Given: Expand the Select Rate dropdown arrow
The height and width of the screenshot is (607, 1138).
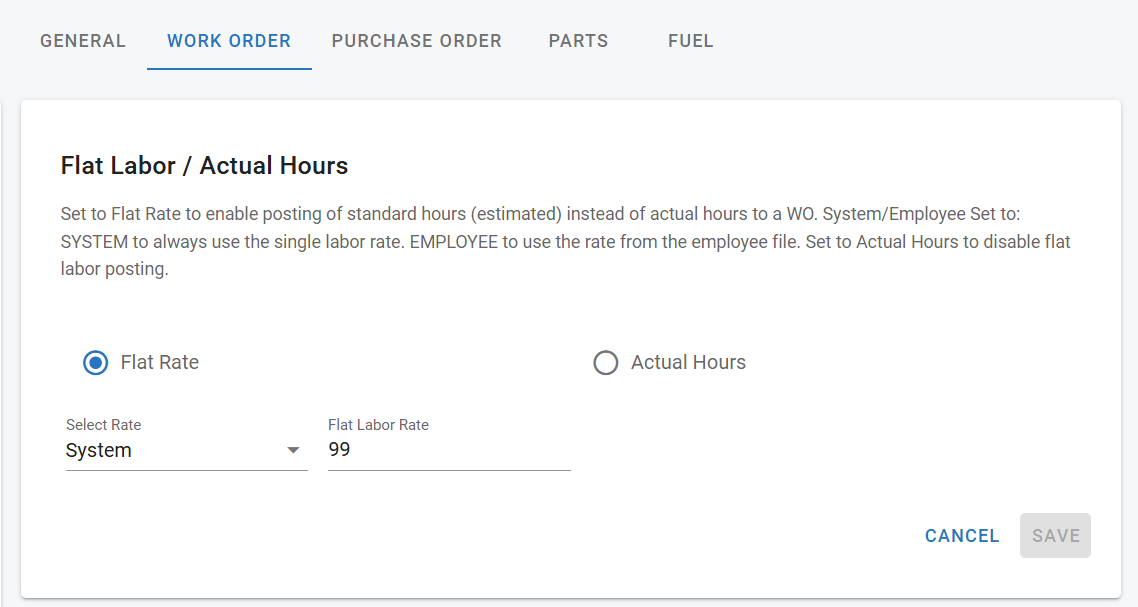Looking at the screenshot, I should coord(293,450).
